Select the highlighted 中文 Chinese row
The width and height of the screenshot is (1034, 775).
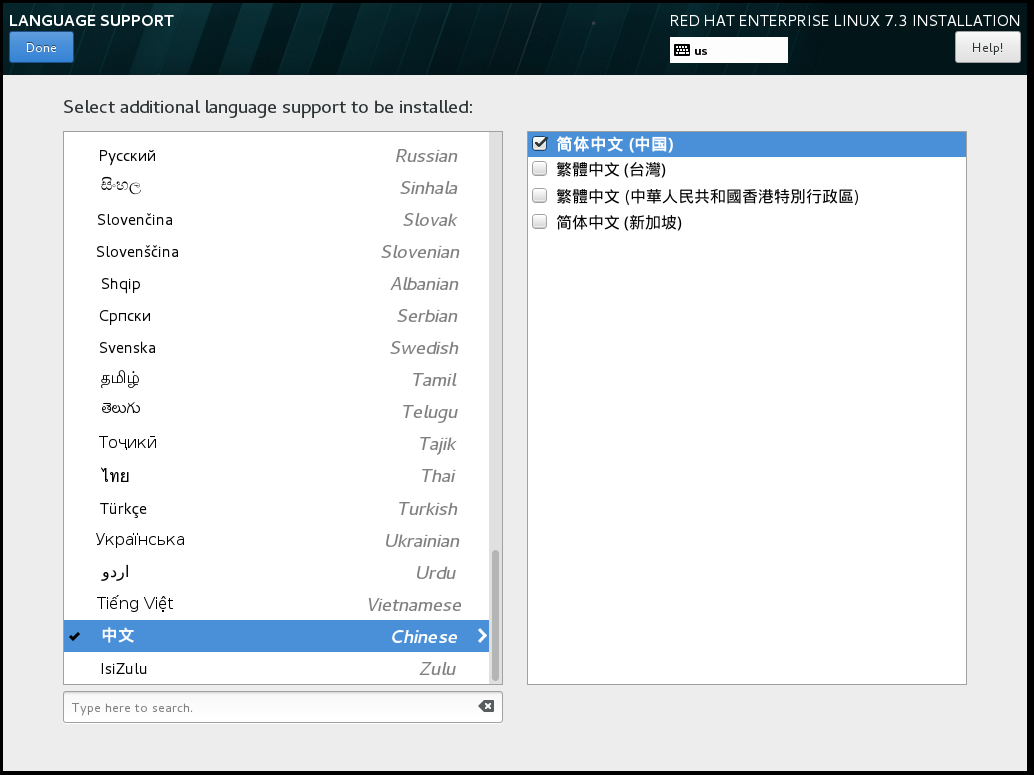click(276, 636)
